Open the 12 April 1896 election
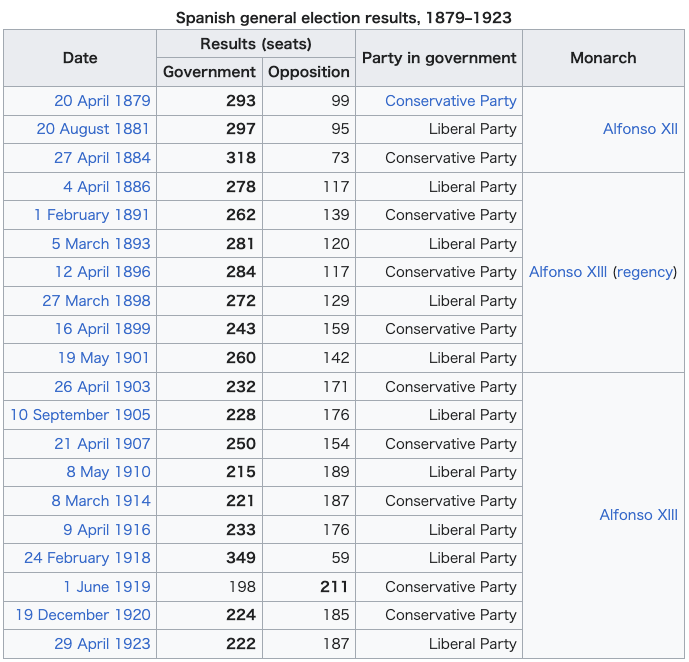The image size is (689, 662). coord(102,272)
